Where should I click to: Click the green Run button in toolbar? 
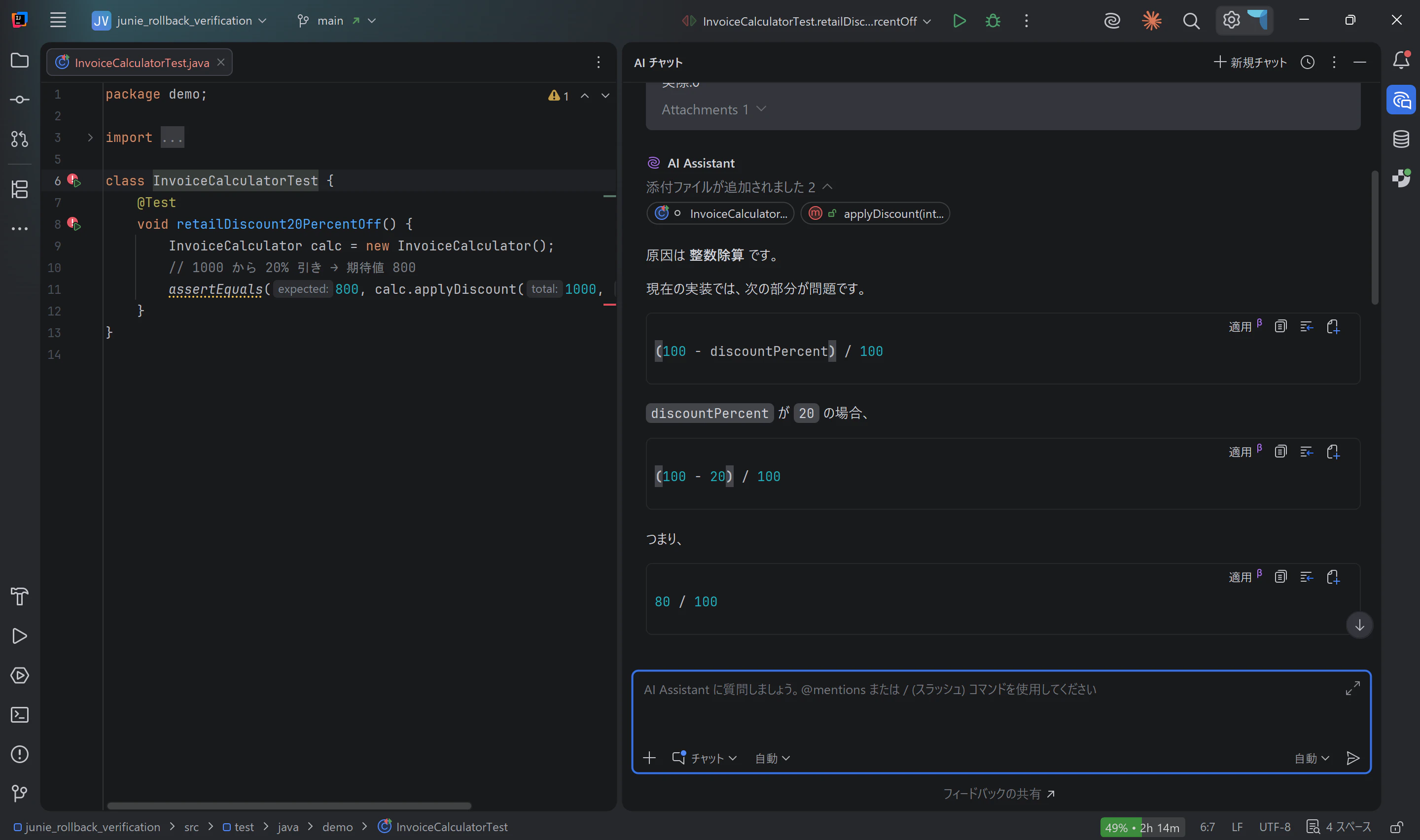click(958, 21)
